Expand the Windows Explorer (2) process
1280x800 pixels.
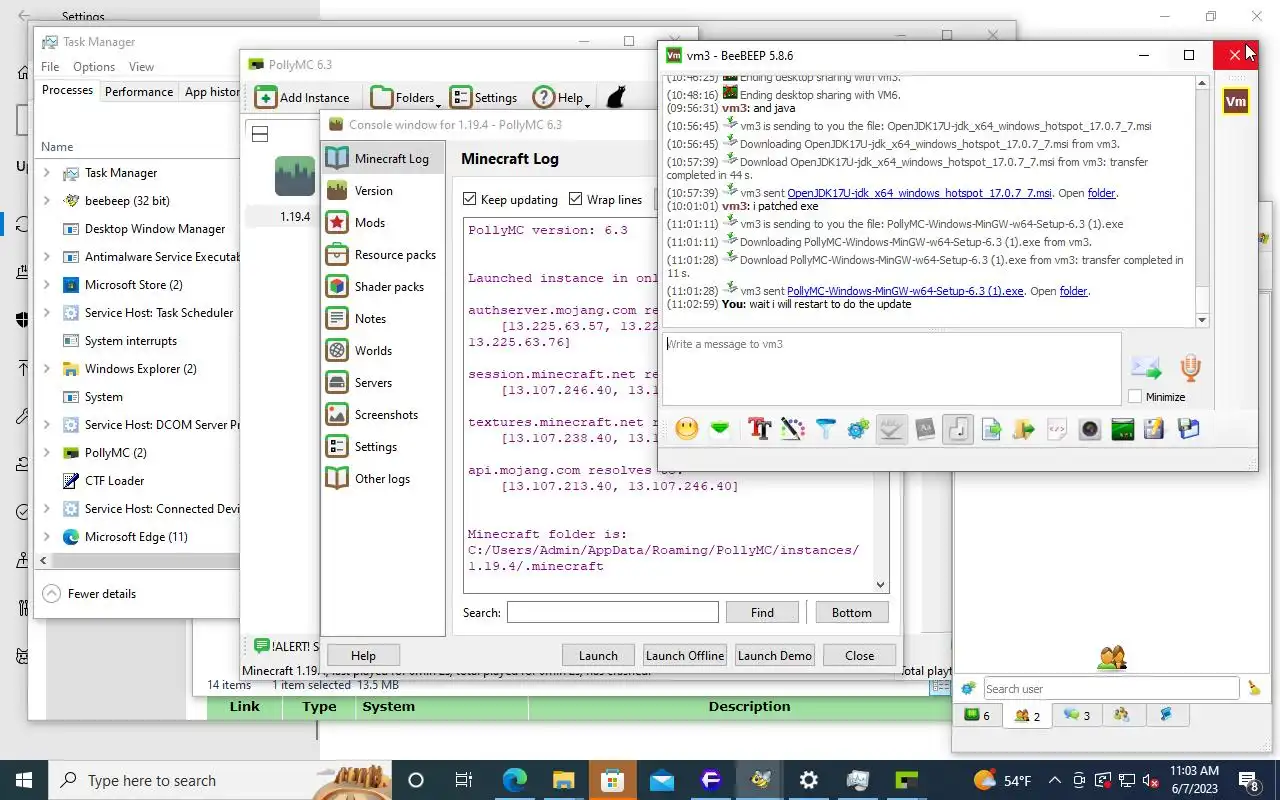(46, 369)
